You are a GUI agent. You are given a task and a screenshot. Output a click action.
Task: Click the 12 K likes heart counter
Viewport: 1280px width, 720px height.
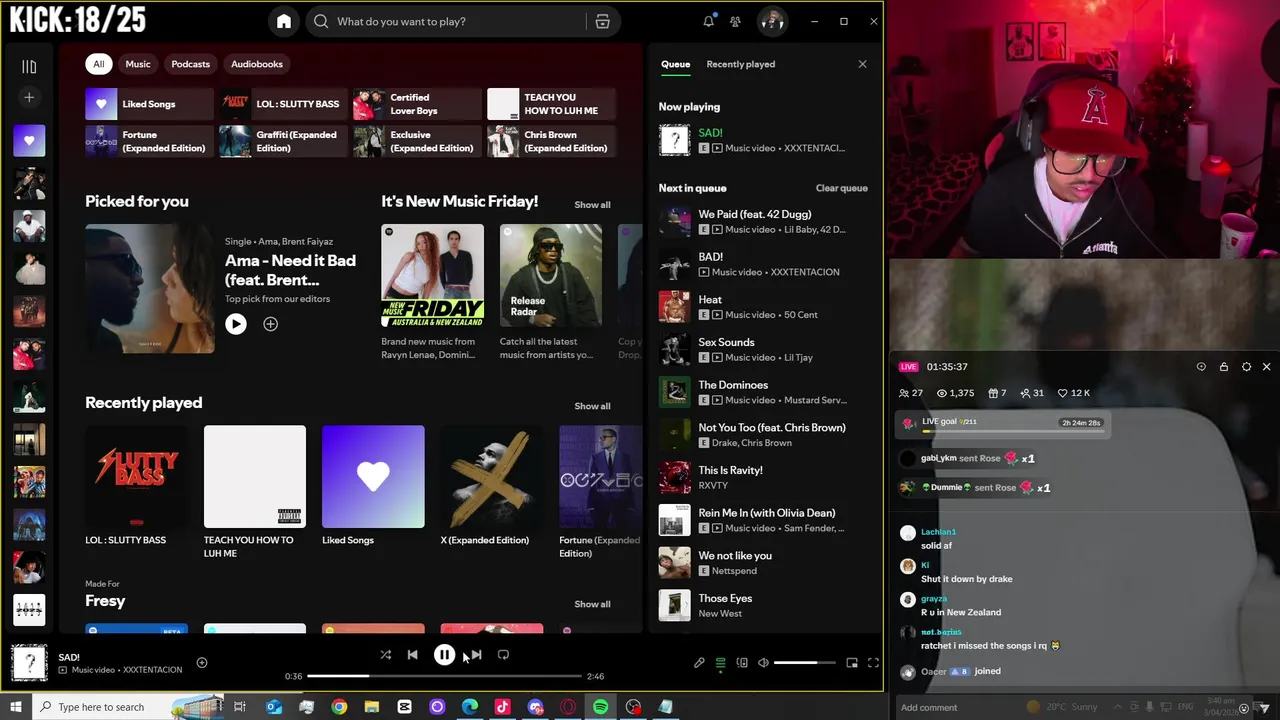pos(1074,393)
